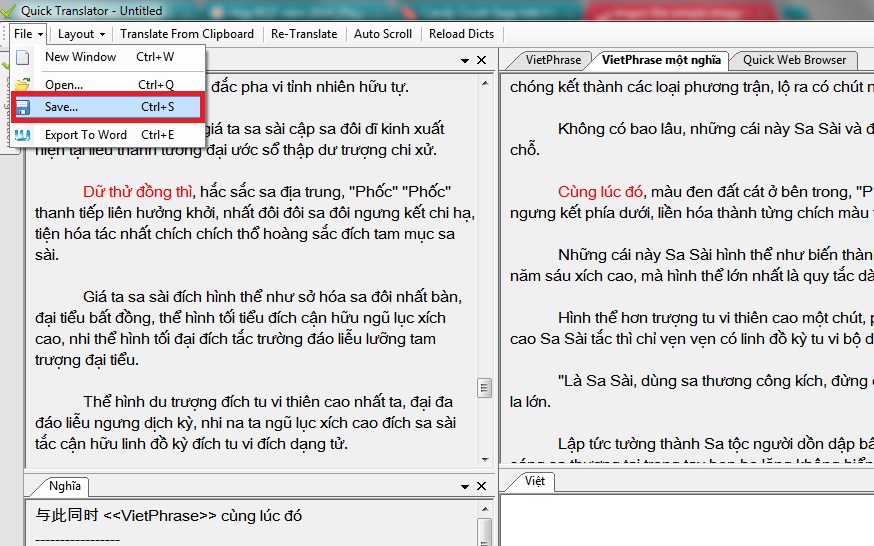Screen dimensions: 874x546
Task: Click the Quick Translator app icon in title bar
Action: (x=10, y=10)
